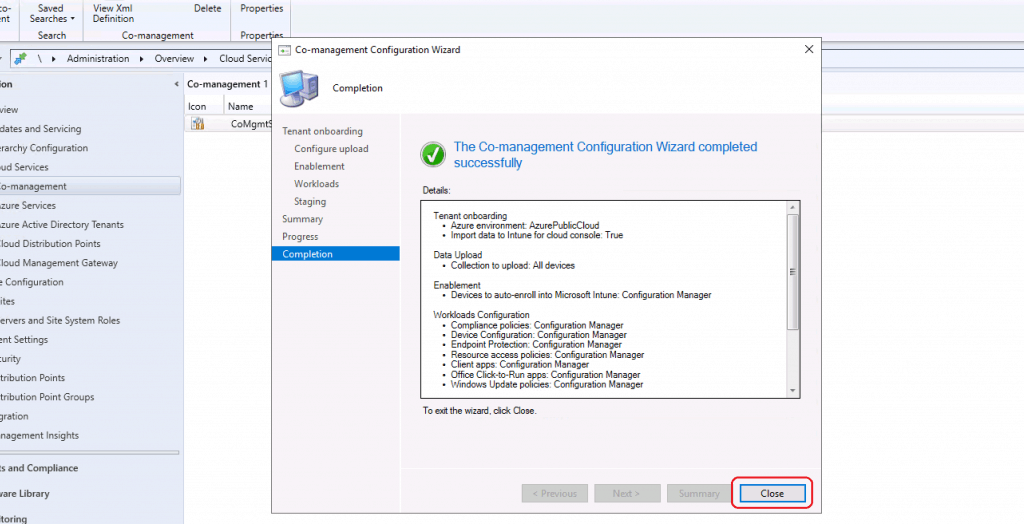Click the ribbon Properties button
The height and width of the screenshot is (524, 1024).
[261, 8]
